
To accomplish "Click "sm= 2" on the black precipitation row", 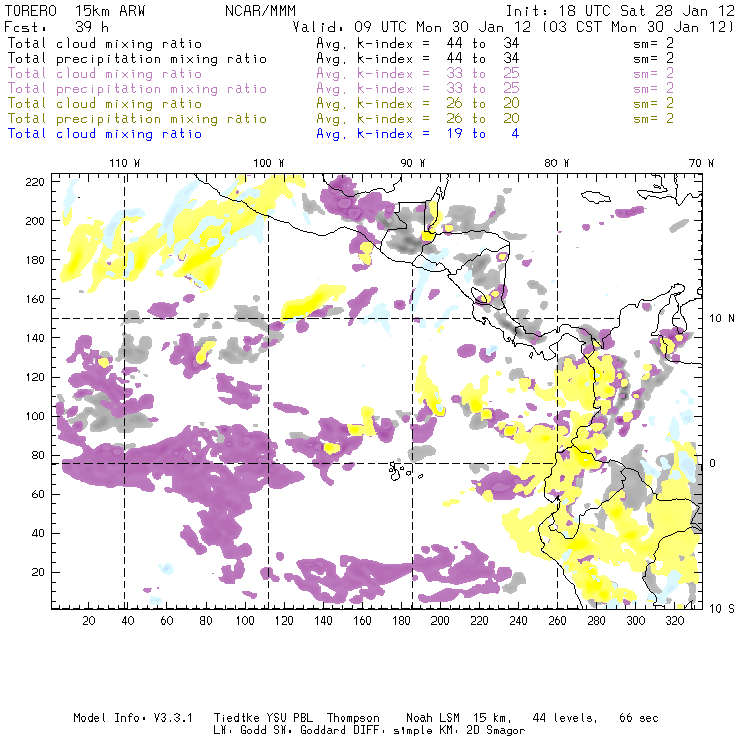I will point(653,59).
